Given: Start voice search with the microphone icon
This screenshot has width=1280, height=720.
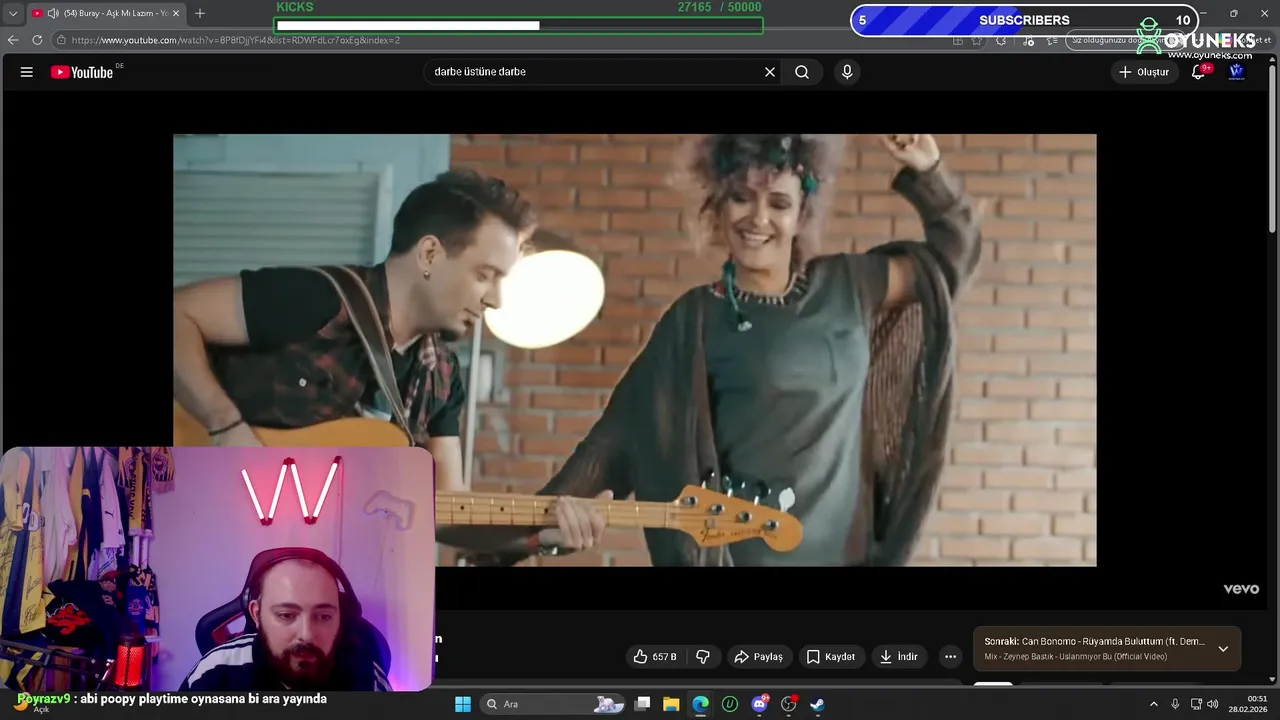Looking at the screenshot, I should point(847,72).
